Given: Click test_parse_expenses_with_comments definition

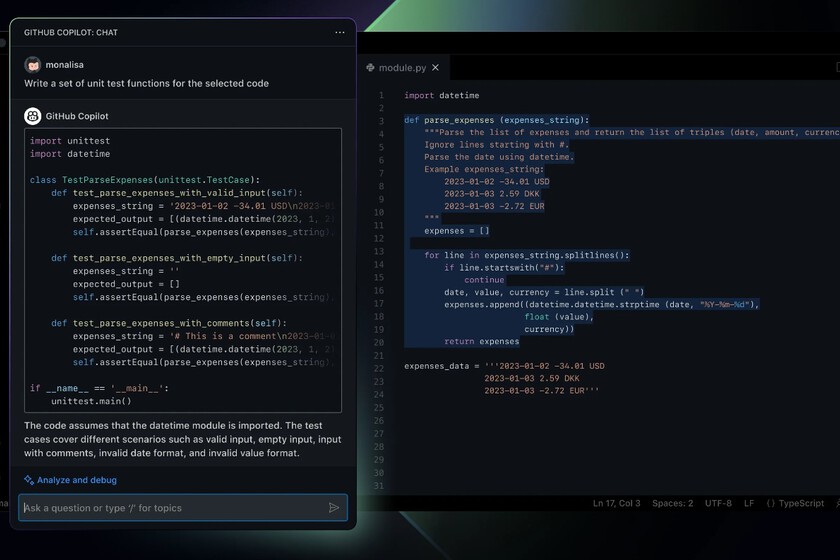Looking at the screenshot, I should (x=169, y=323).
